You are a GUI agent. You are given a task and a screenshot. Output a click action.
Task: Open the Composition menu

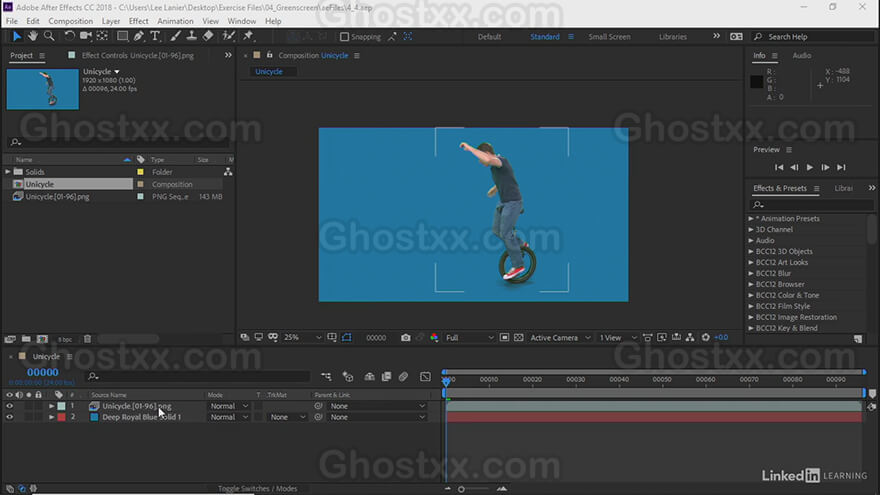(71, 21)
